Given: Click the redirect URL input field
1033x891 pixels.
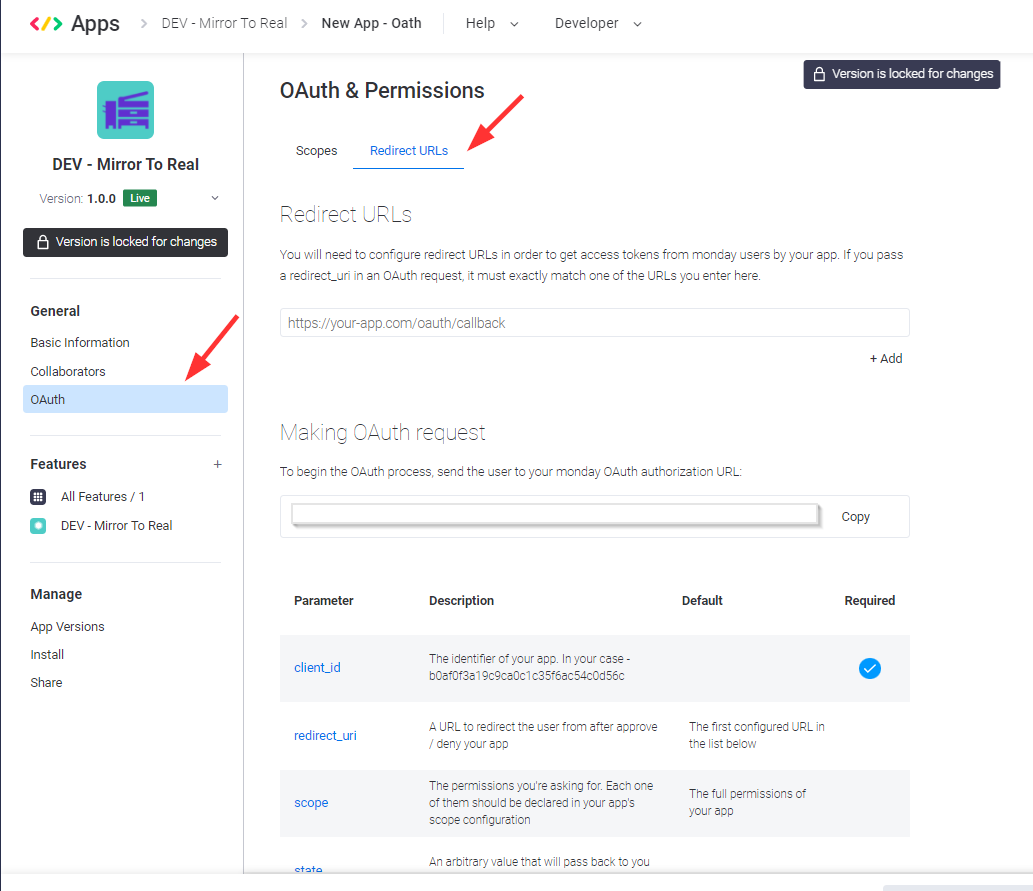Looking at the screenshot, I should (594, 323).
